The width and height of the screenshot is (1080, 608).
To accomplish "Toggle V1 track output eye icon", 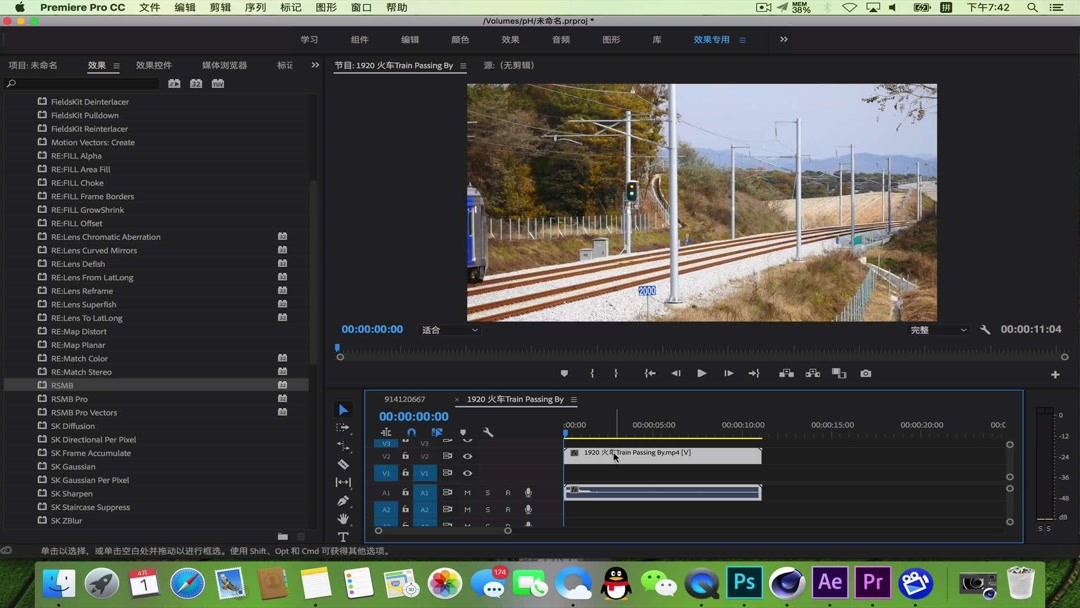I will coord(467,473).
